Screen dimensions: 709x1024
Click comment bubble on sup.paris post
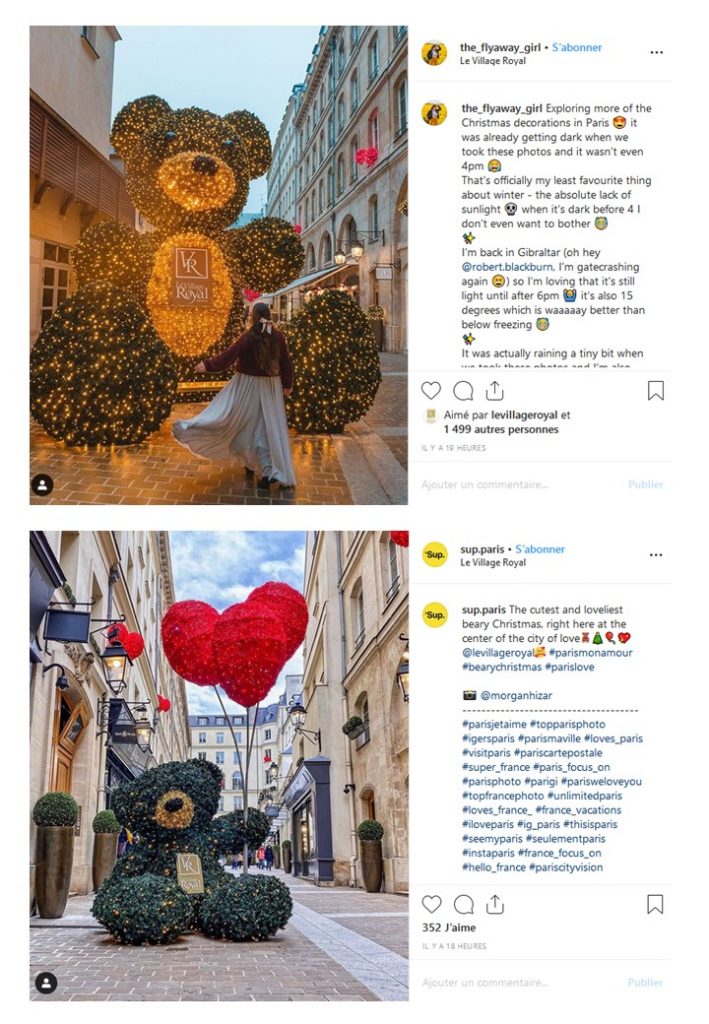pyautogui.click(x=464, y=904)
